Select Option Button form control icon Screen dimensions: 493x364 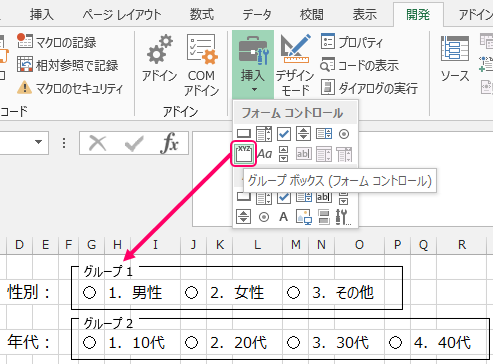(344, 134)
